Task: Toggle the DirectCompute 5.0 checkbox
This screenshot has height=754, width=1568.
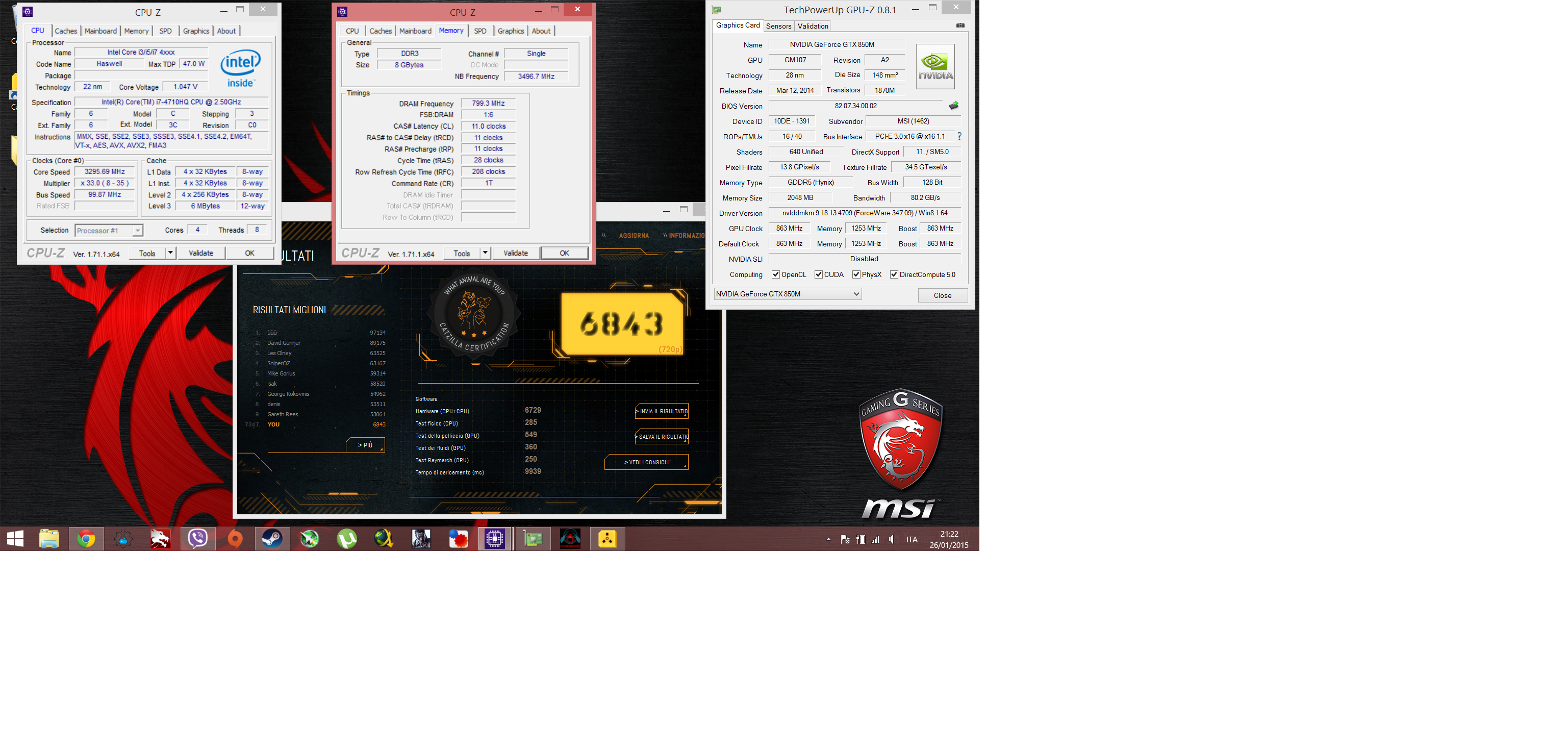Action: click(894, 274)
